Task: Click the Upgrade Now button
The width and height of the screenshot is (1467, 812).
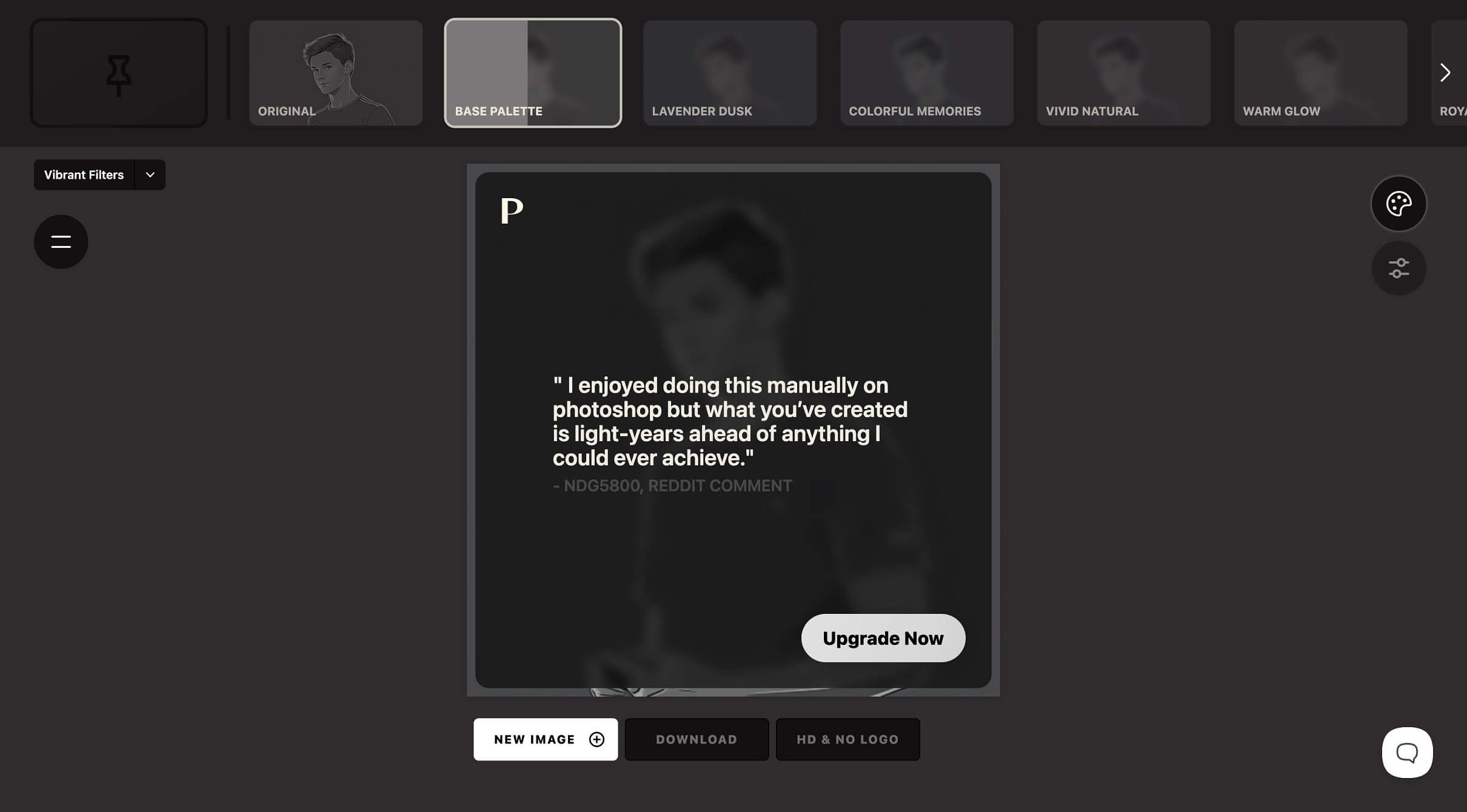Action: (x=883, y=638)
